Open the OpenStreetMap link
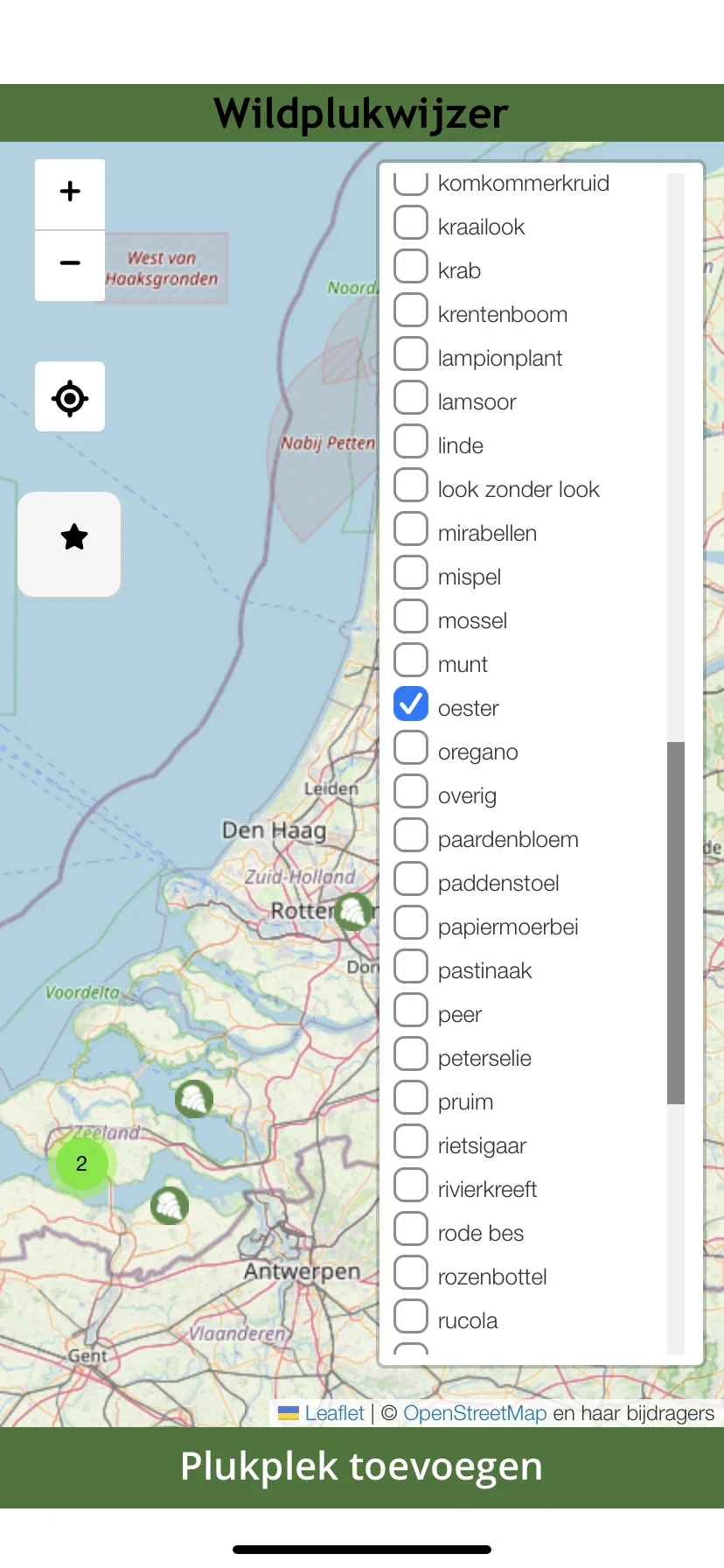The height and width of the screenshot is (1568, 724). tap(475, 1413)
